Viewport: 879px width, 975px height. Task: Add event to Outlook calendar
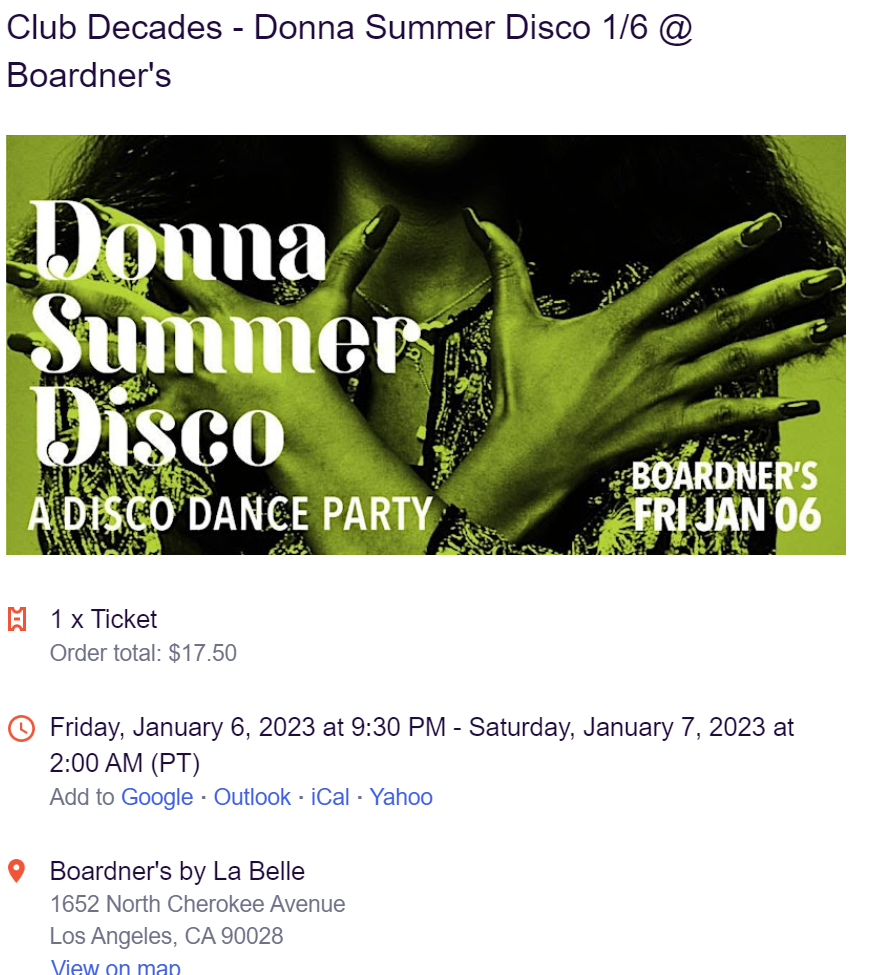tap(252, 798)
